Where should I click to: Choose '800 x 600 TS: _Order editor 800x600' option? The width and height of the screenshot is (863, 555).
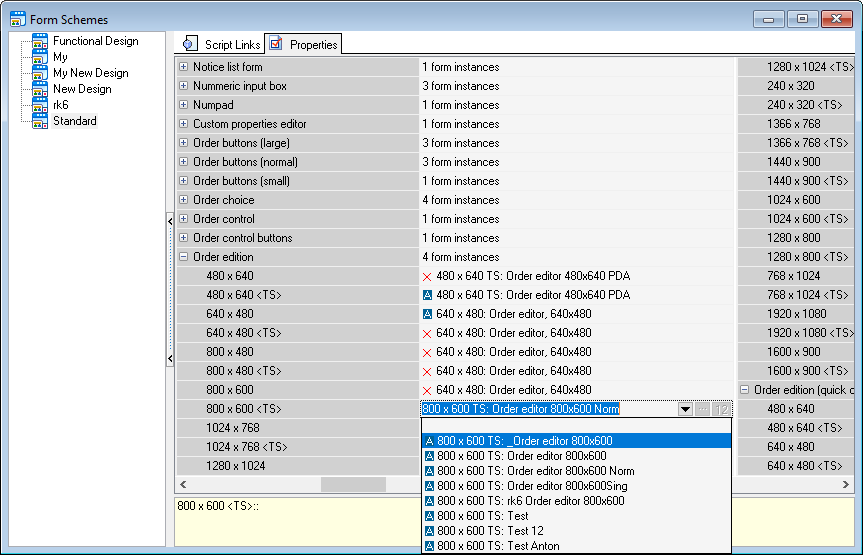(x=576, y=441)
